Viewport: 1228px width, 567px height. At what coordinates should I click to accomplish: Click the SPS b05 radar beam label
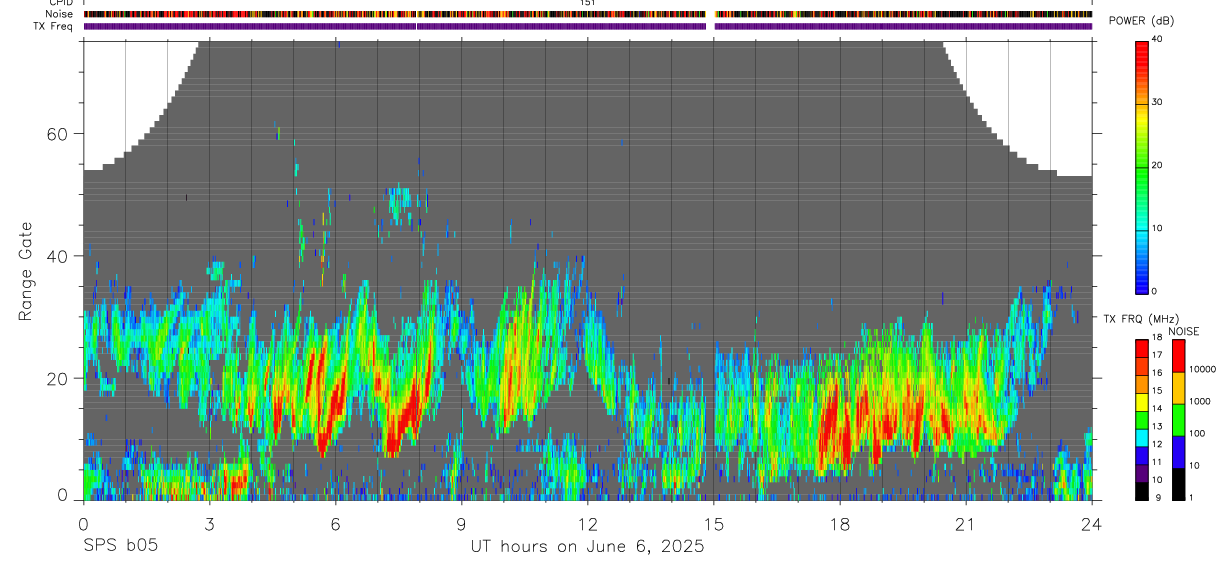[119, 547]
